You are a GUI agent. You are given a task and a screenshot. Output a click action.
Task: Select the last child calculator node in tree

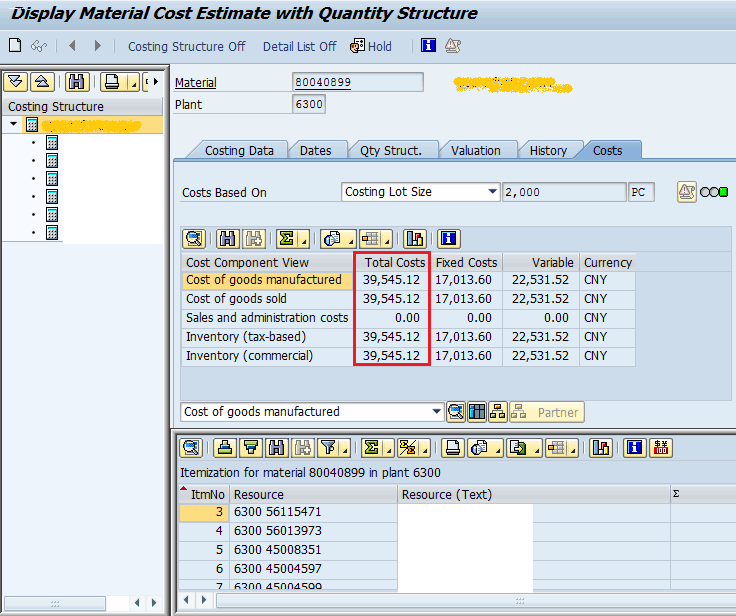pyautogui.click(x=52, y=232)
